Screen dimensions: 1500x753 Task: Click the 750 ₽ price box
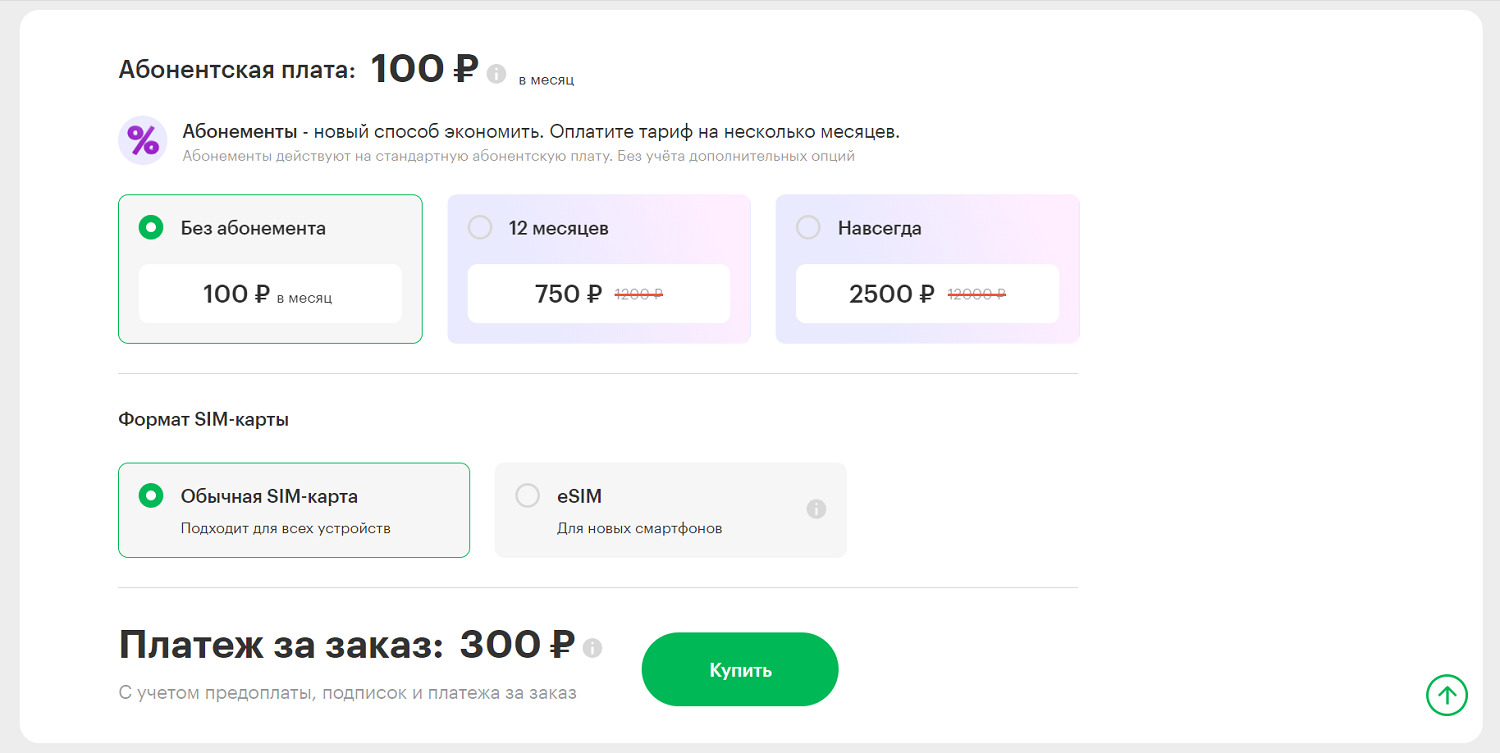(x=598, y=294)
